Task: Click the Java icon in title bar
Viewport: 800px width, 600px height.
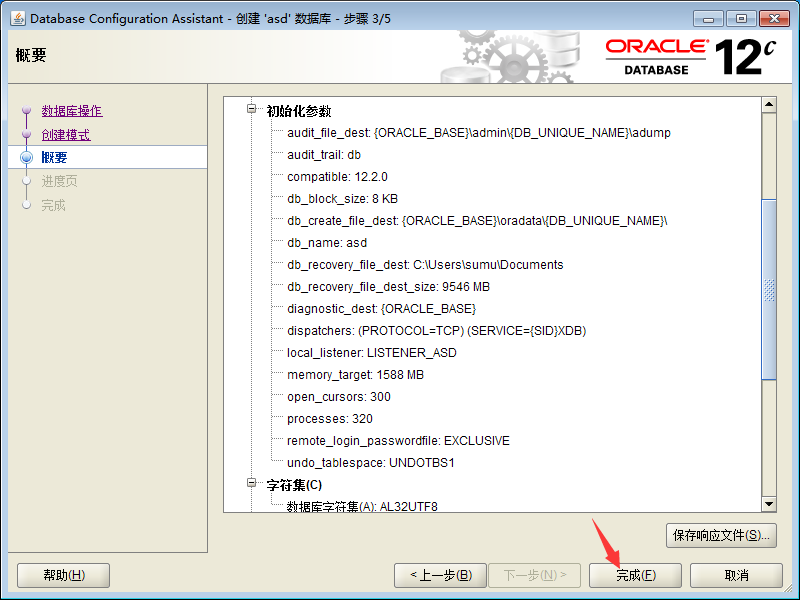Action: point(17,18)
